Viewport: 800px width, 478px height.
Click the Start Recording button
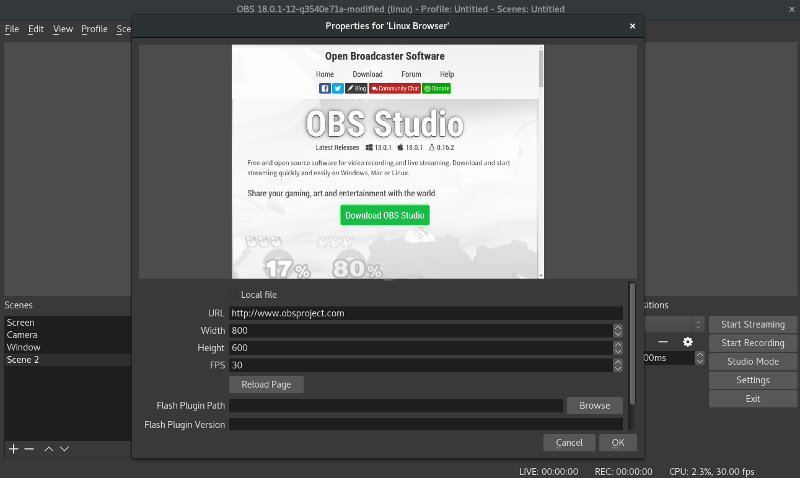(x=753, y=343)
